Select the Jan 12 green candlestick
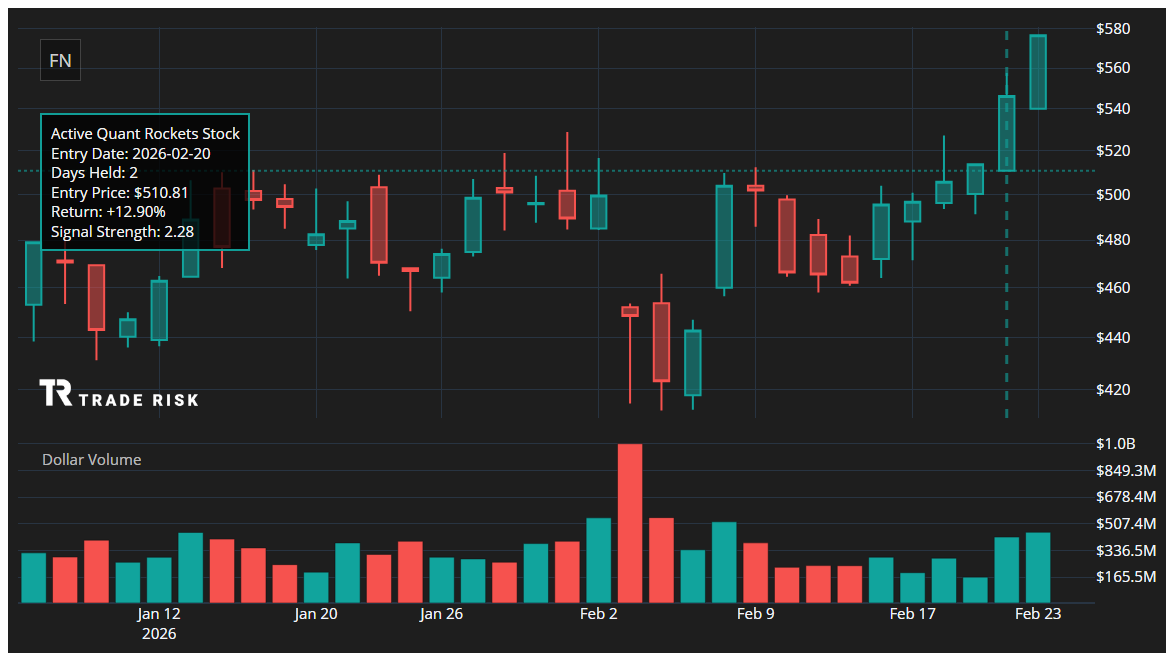This screenshot has height=661, width=1174. click(159, 311)
